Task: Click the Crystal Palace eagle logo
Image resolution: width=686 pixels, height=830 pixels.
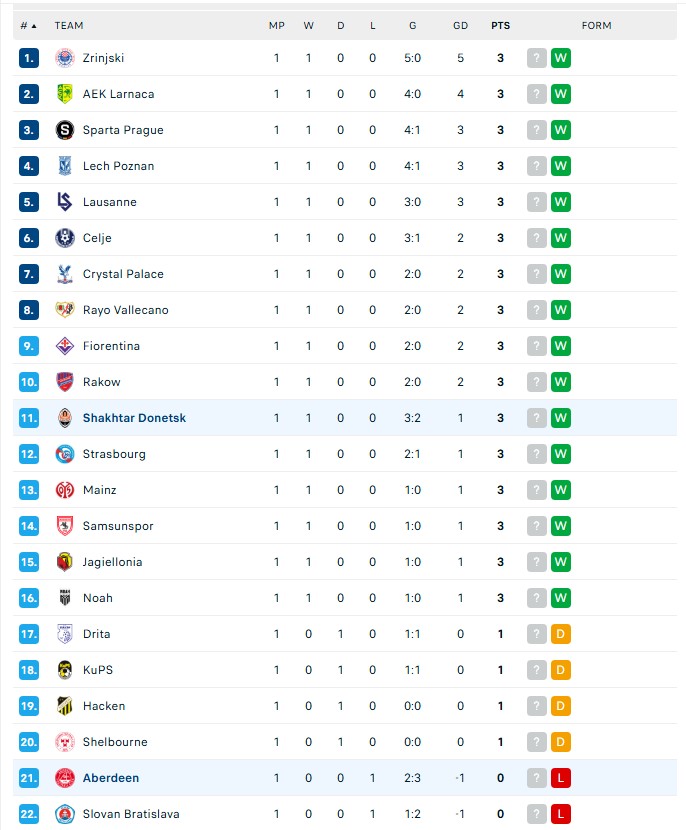Action: click(64, 274)
